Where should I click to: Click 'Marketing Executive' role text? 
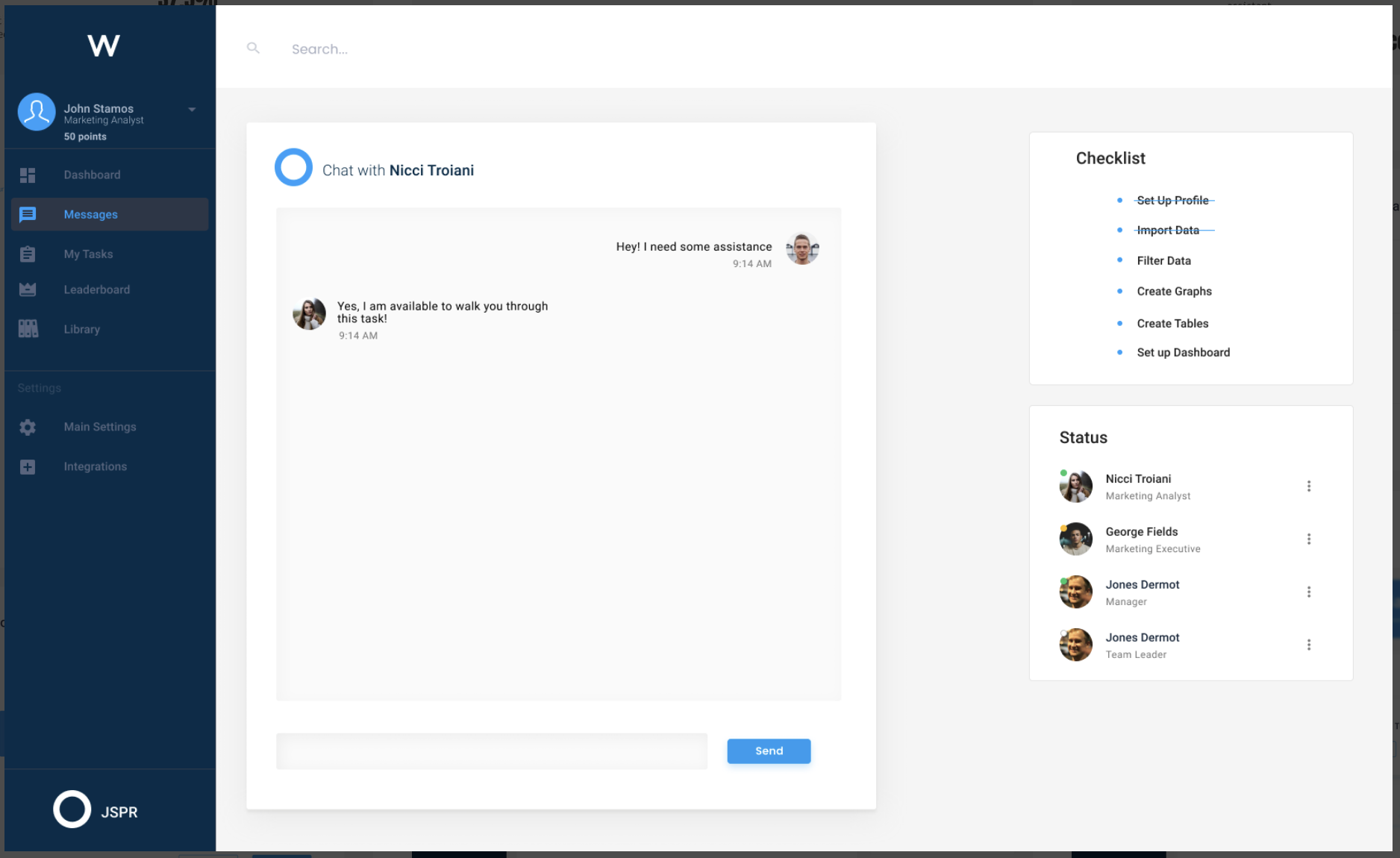(x=1153, y=549)
